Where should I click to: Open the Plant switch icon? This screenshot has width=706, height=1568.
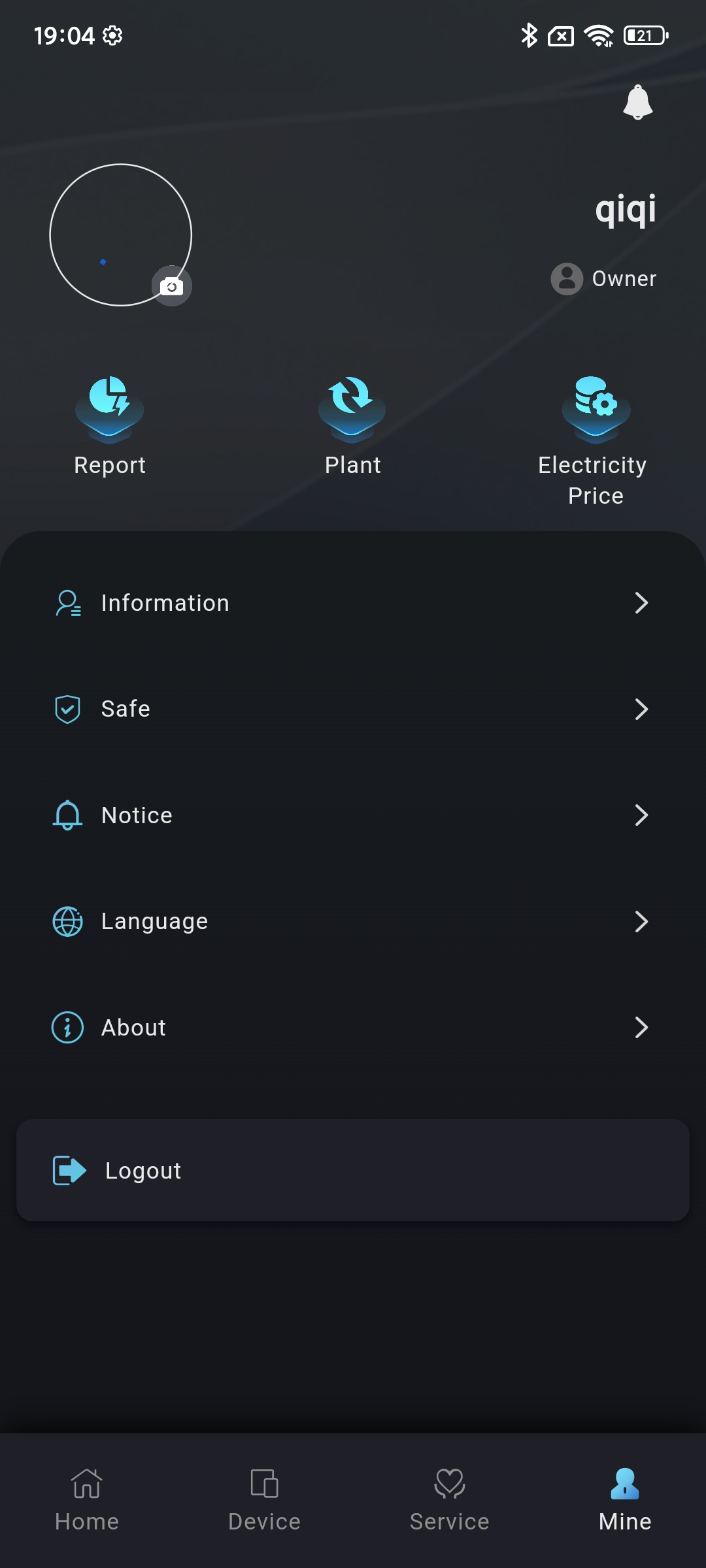tap(352, 406)
